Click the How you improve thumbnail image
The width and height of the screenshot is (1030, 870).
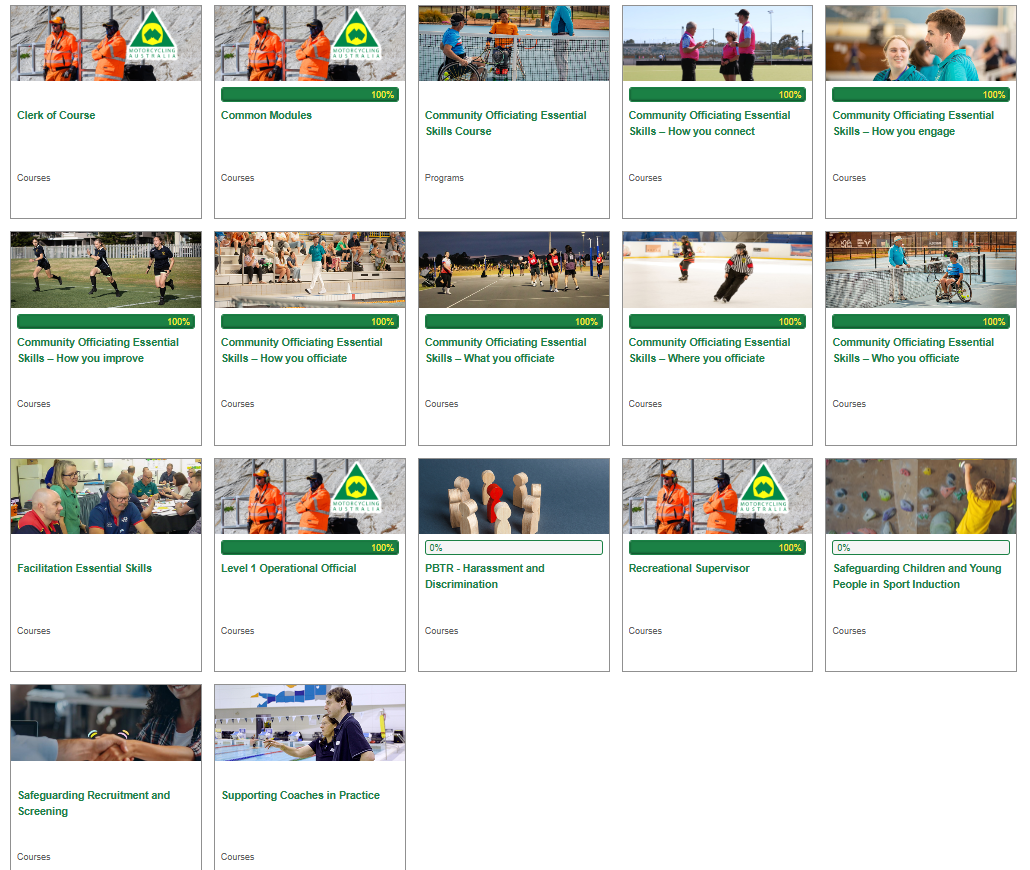pyautogui.click(x=106, y=269)
